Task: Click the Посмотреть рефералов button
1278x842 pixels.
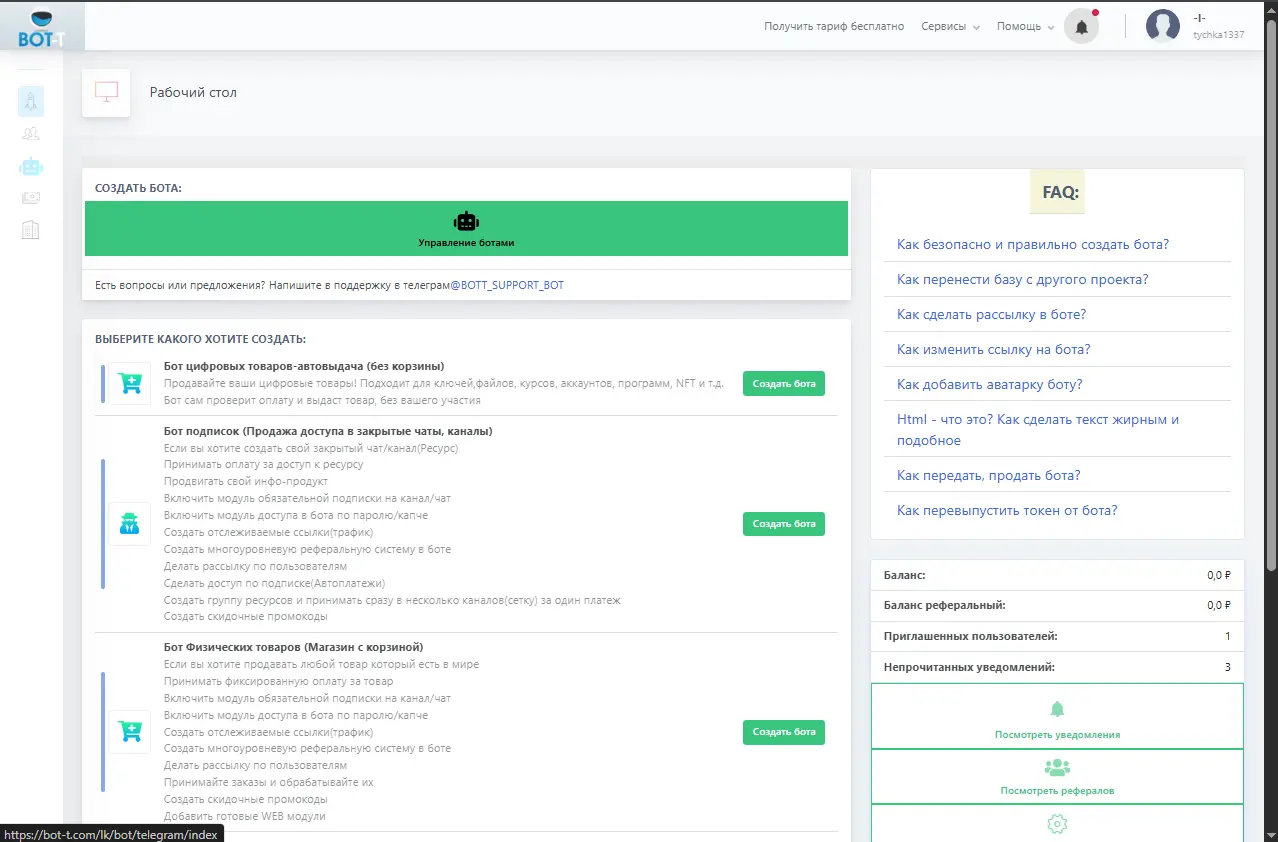Action: tap(1057, 776)
